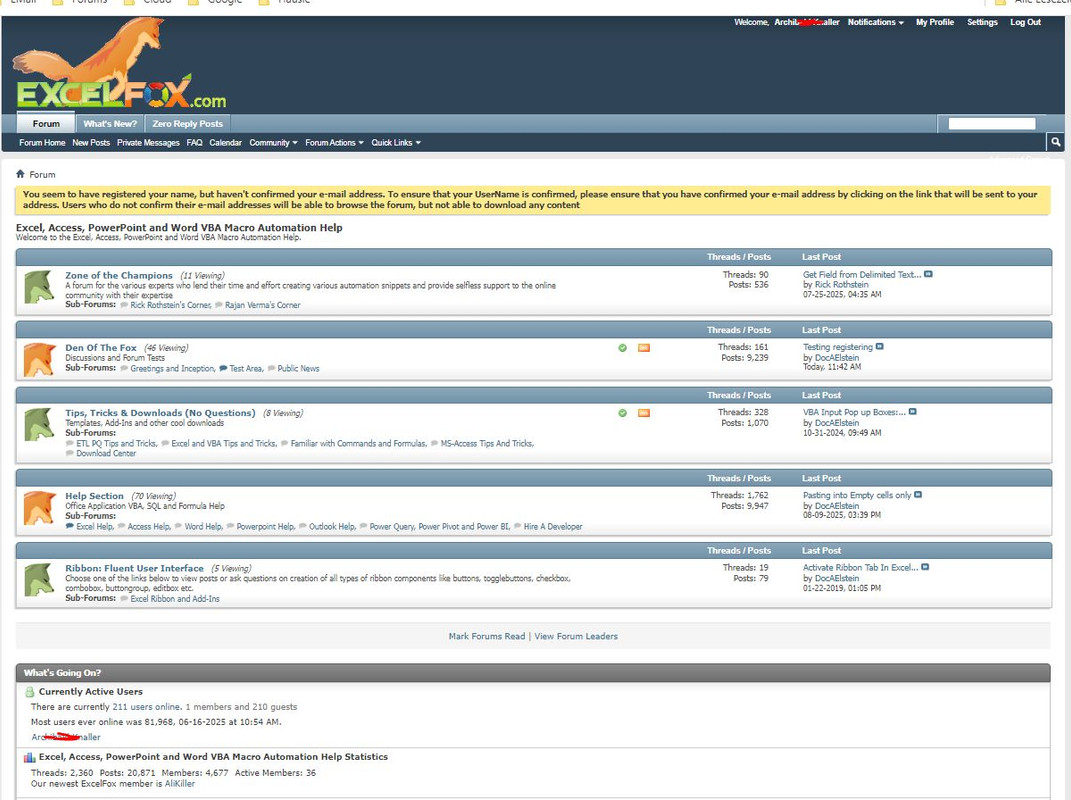Click the Zone of the Champions fox icon
Screen dimensions: 1071x800
39,287
